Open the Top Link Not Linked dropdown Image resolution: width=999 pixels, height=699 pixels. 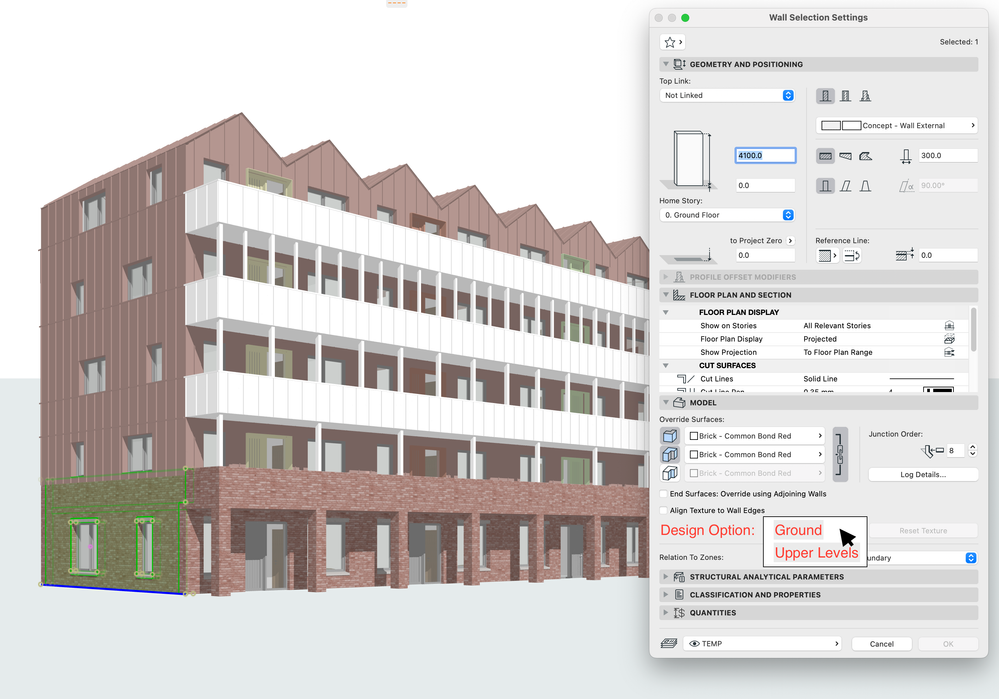tap(727, 96)
